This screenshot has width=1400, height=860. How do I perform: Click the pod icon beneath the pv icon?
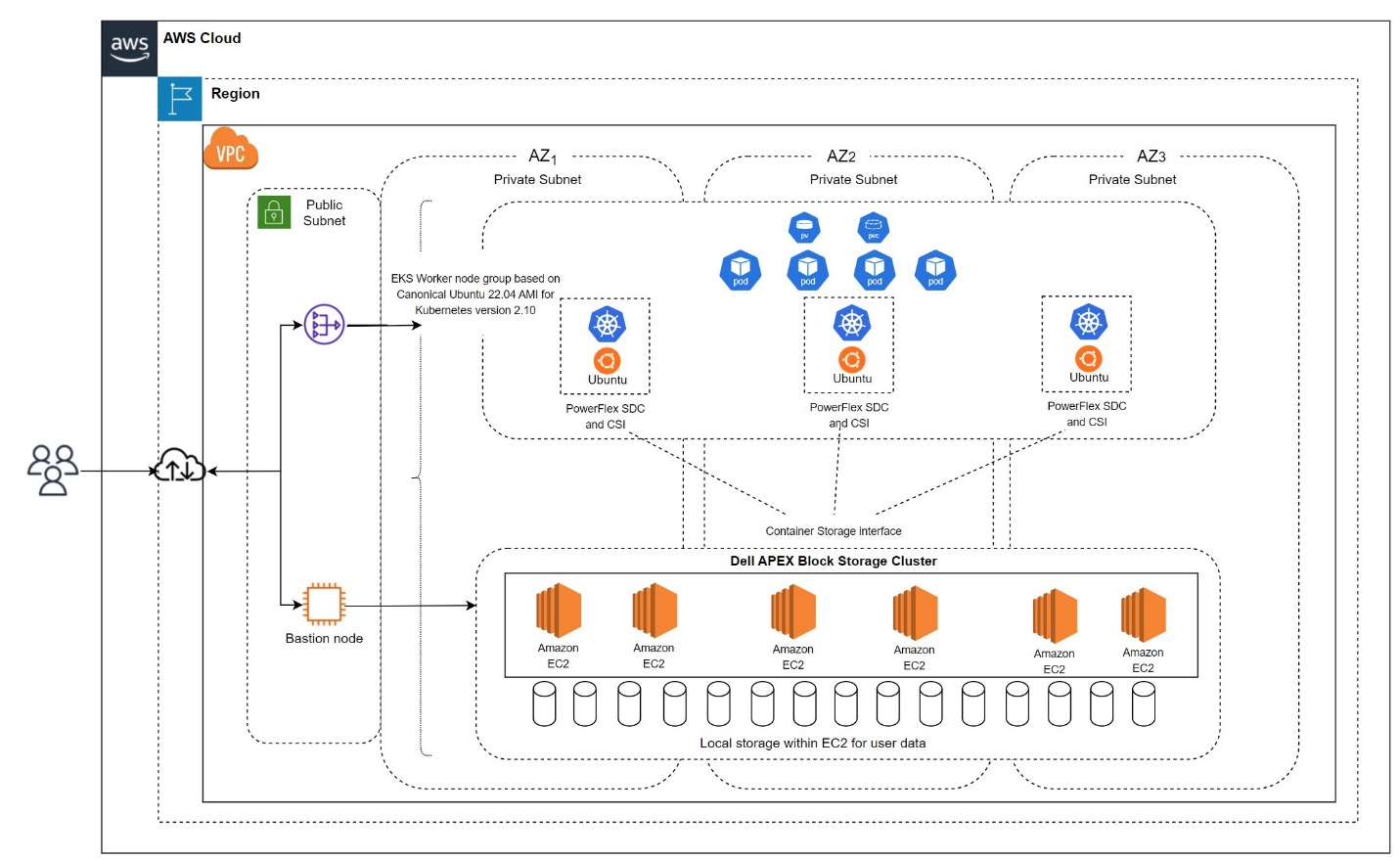808,270
